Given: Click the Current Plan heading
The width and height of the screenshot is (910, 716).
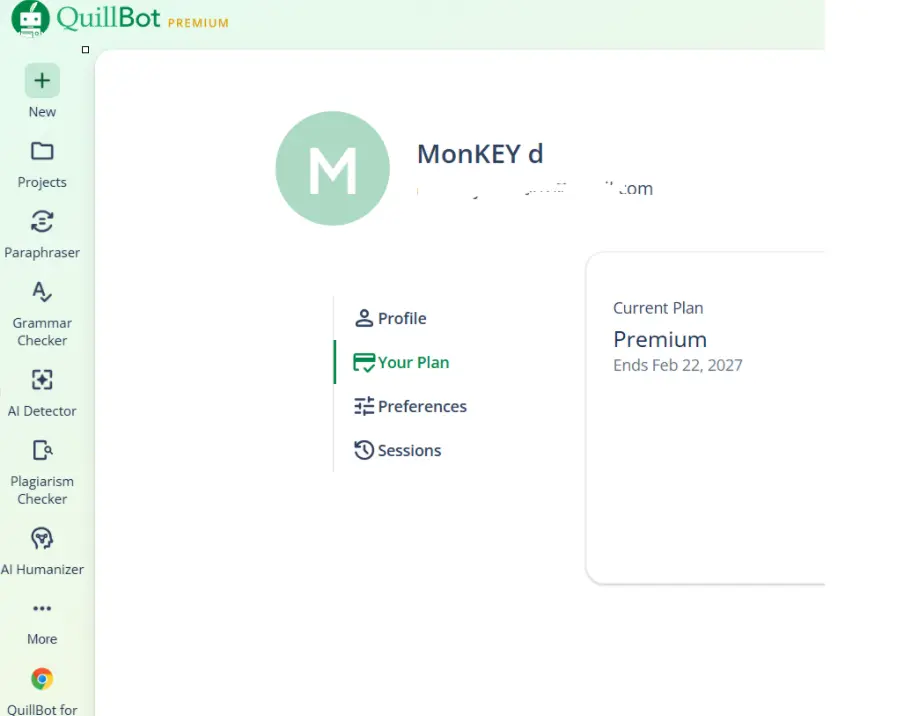Looking at the screenshot, I should coord(658,308).
